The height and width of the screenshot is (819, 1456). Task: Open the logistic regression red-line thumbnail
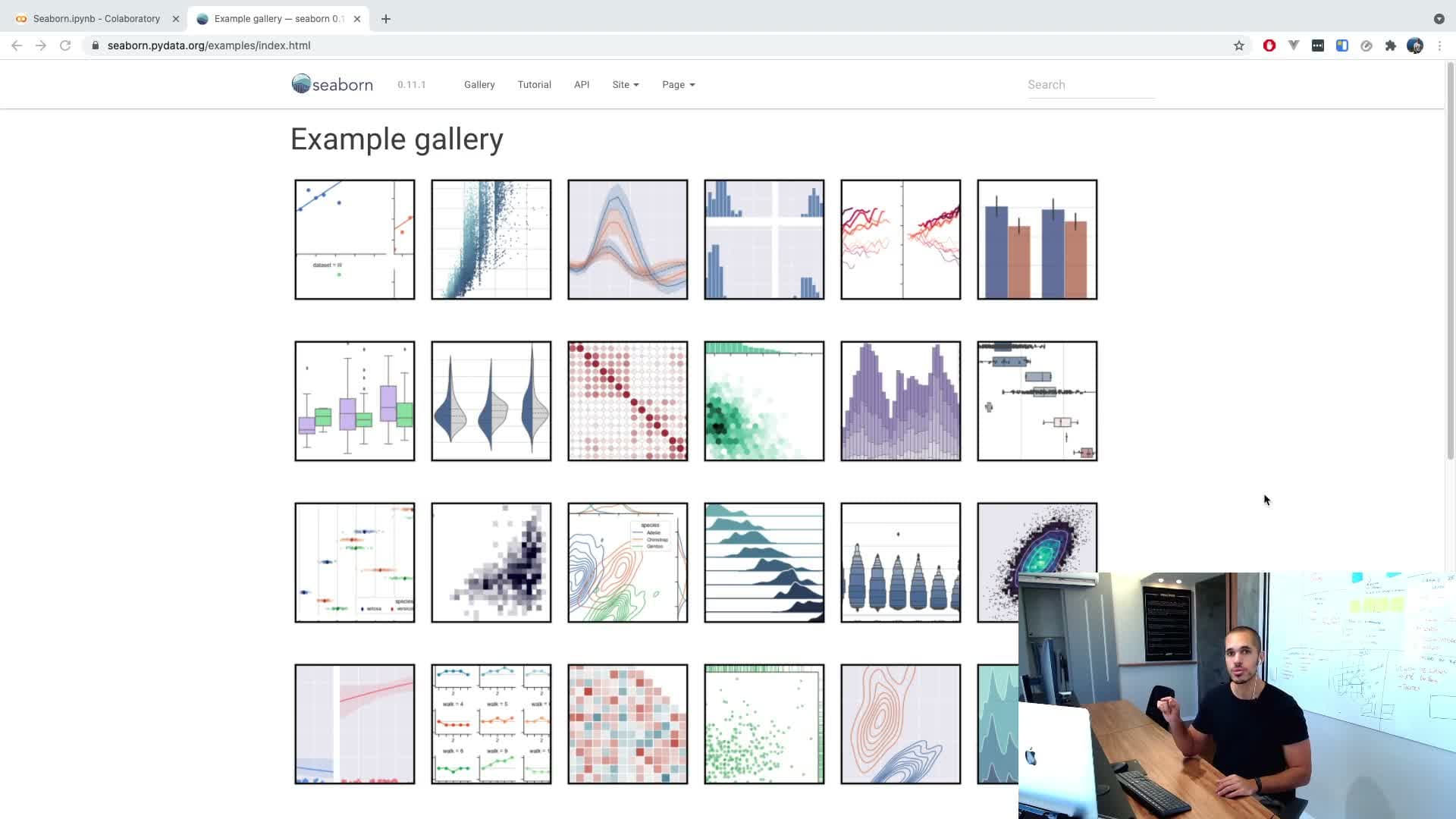355,724
